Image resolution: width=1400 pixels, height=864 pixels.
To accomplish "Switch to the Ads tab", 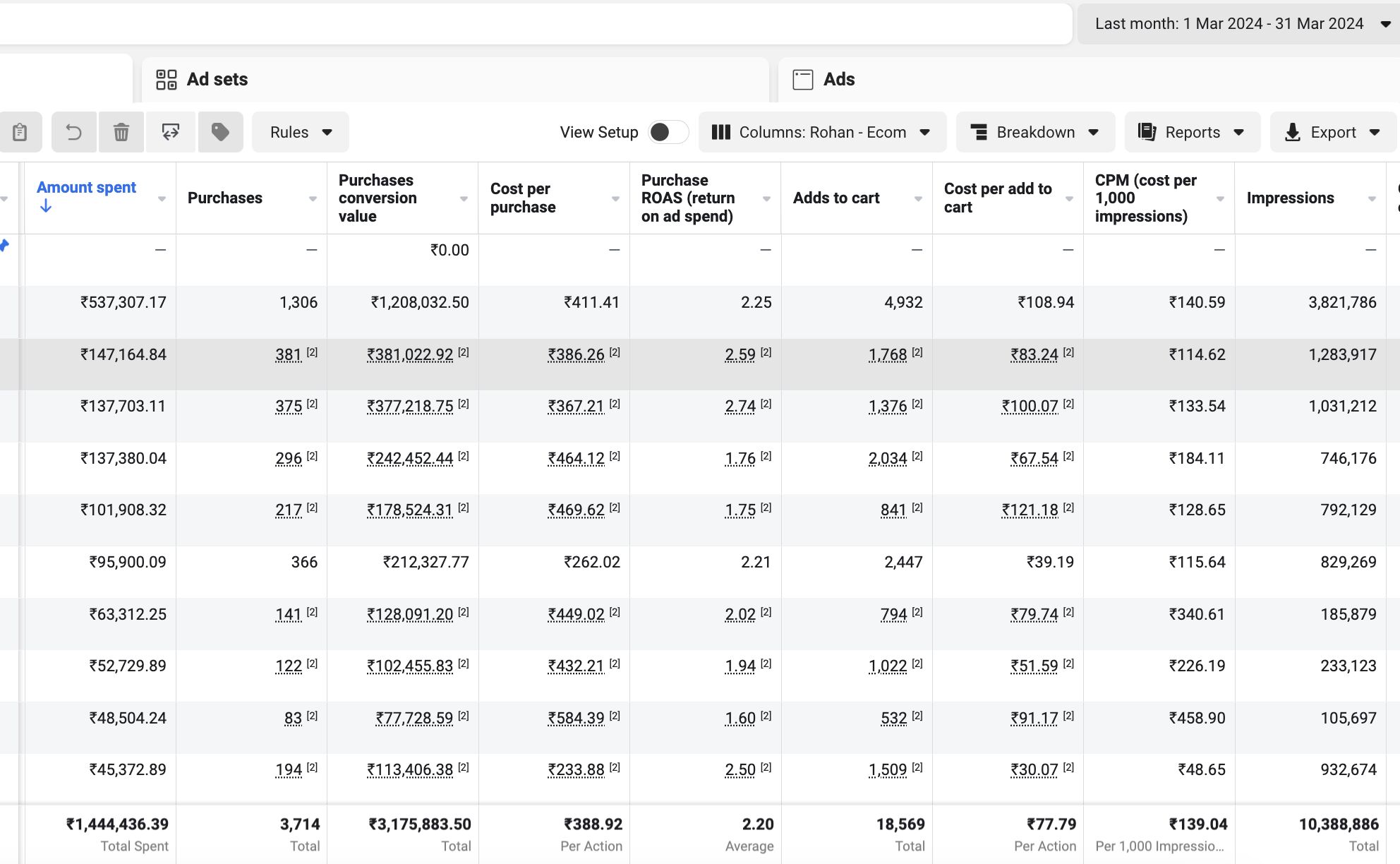I will point(839,80).
